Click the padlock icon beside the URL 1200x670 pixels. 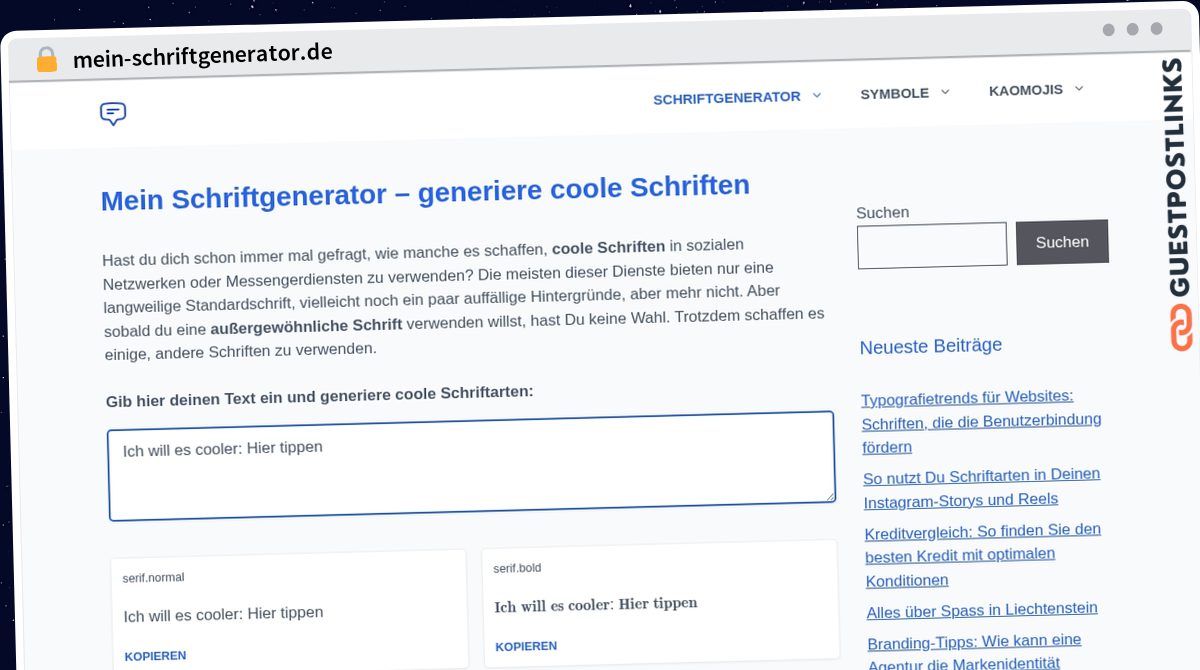[x=46, y=60]
